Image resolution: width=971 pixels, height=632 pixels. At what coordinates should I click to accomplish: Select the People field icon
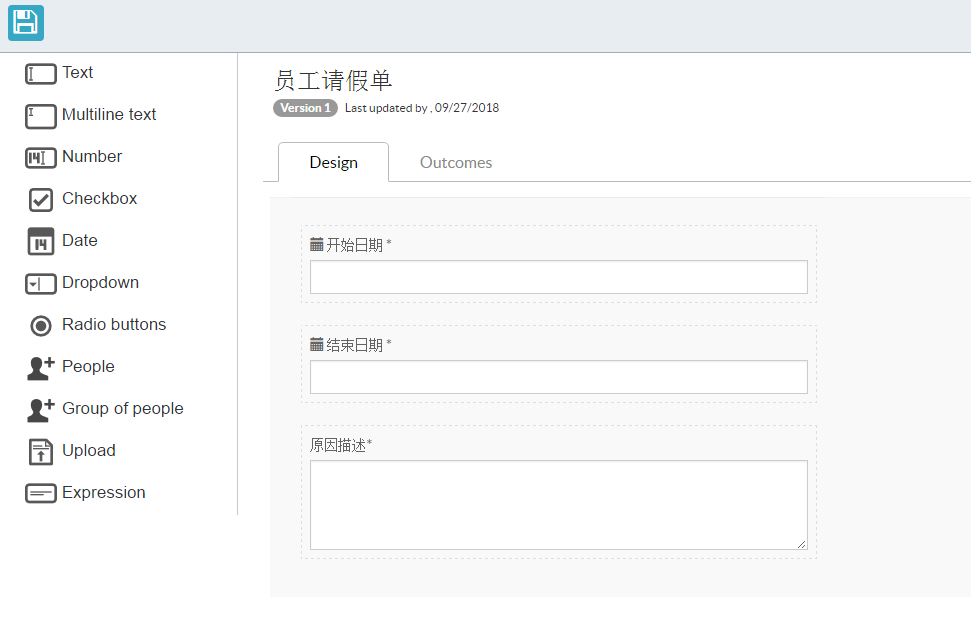[x=41, y=368]
